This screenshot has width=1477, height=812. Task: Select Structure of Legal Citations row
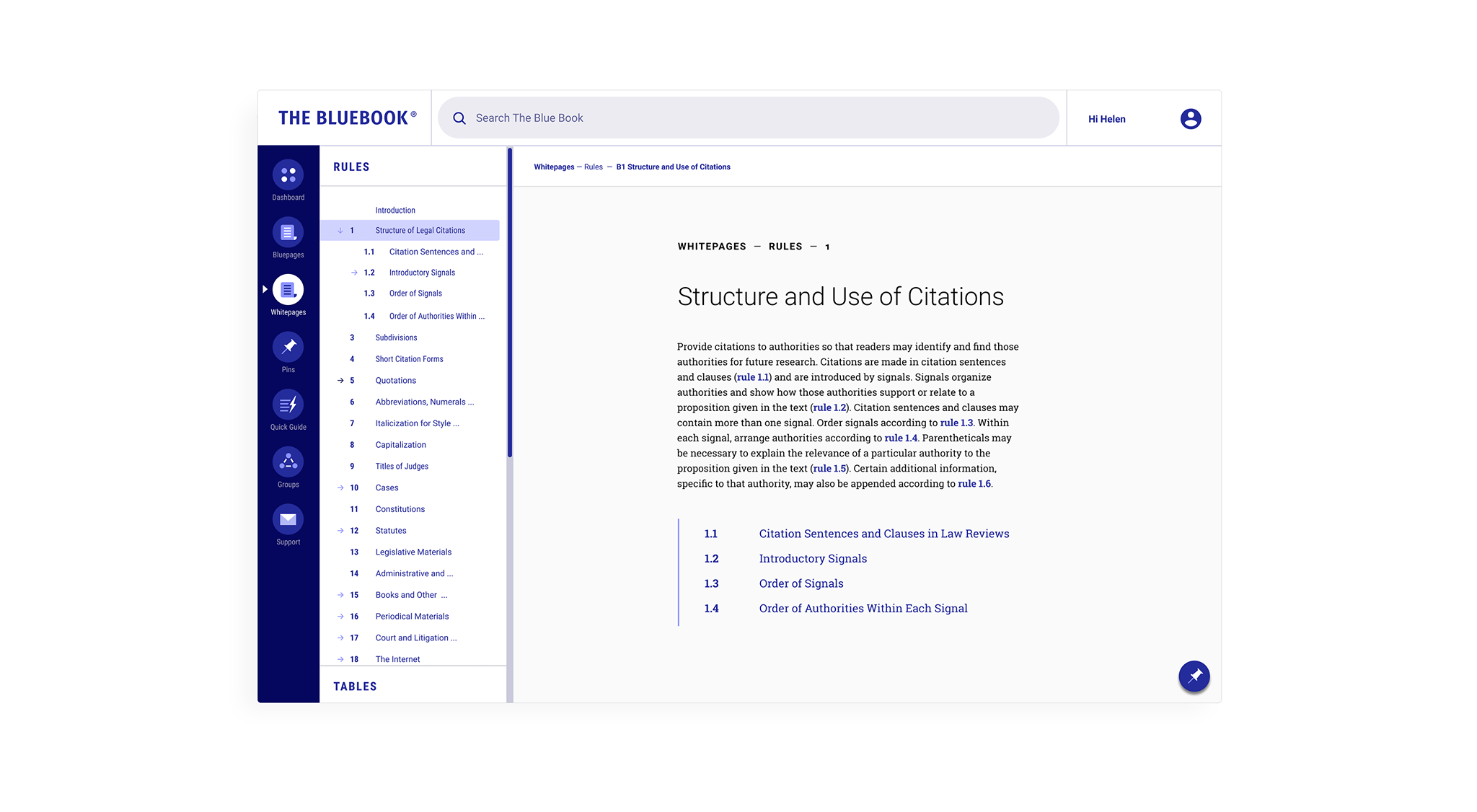[x=410, y=231]
